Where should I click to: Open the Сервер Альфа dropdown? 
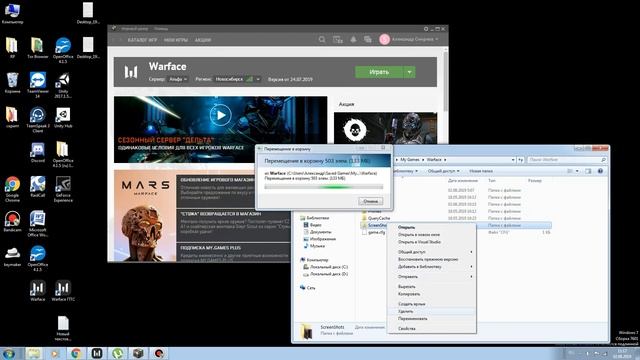pyautogui.click(x=178, y=79)
